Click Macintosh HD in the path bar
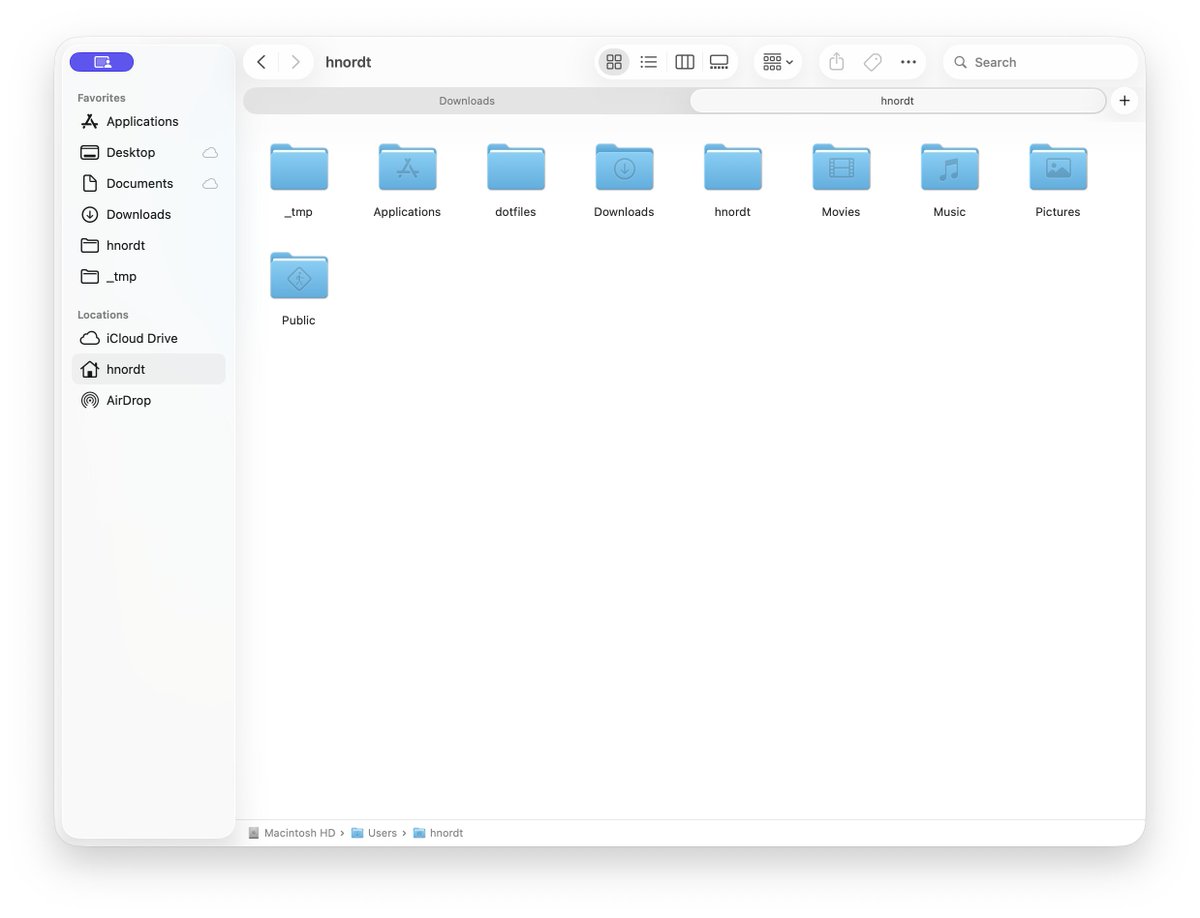The height and width of the screenshot is (918, 1200). click(x=292, y=833)
